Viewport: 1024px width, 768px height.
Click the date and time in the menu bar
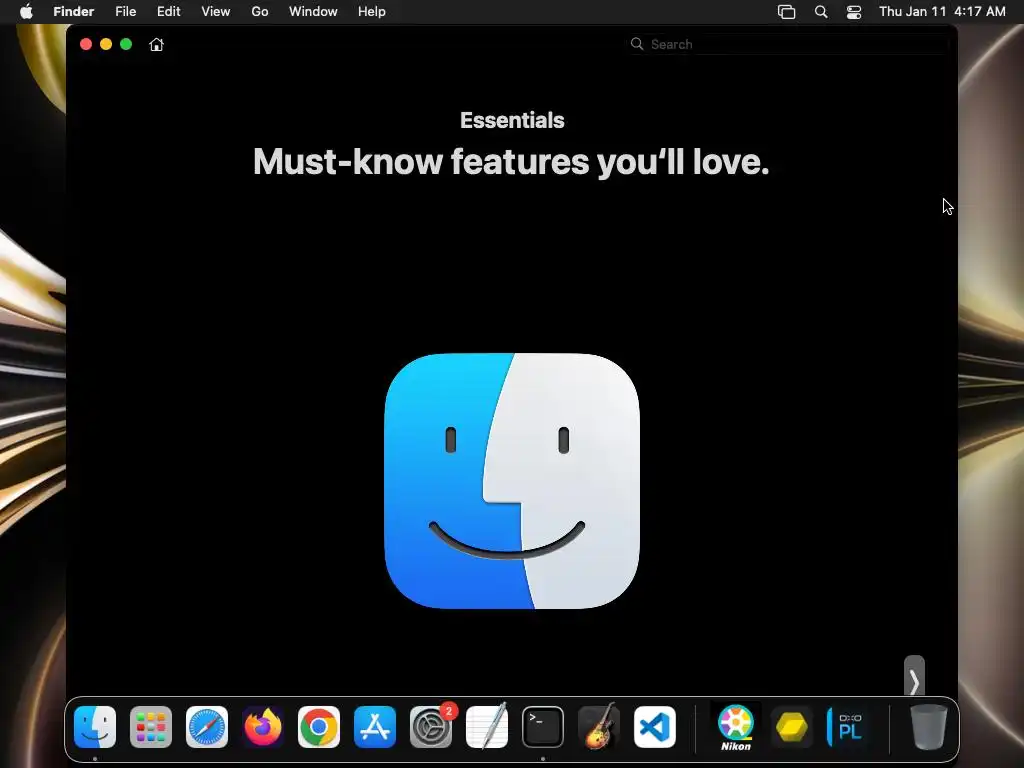[x=942, y=12]
